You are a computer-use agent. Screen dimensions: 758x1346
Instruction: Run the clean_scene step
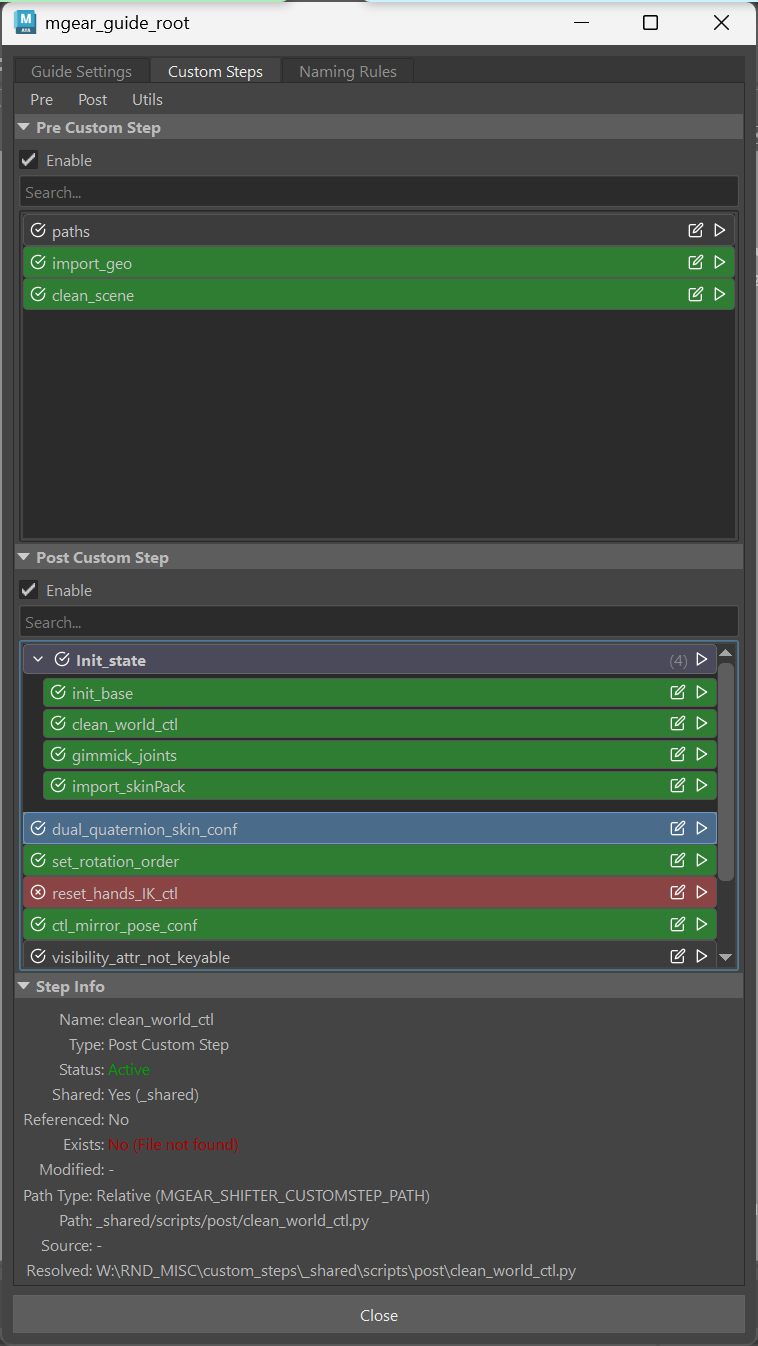click(x=719, y=295)
